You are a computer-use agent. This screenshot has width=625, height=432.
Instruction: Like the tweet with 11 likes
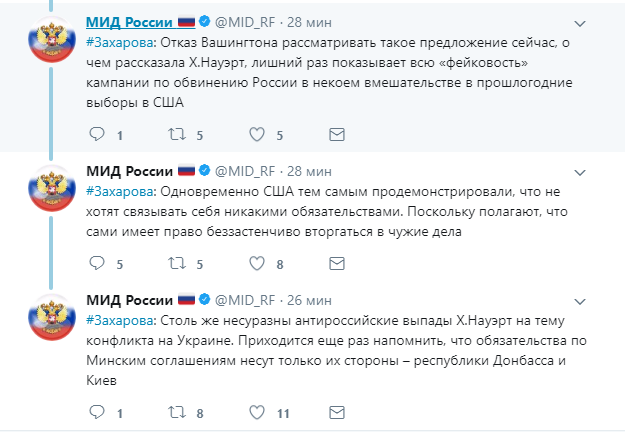point(257,411)
